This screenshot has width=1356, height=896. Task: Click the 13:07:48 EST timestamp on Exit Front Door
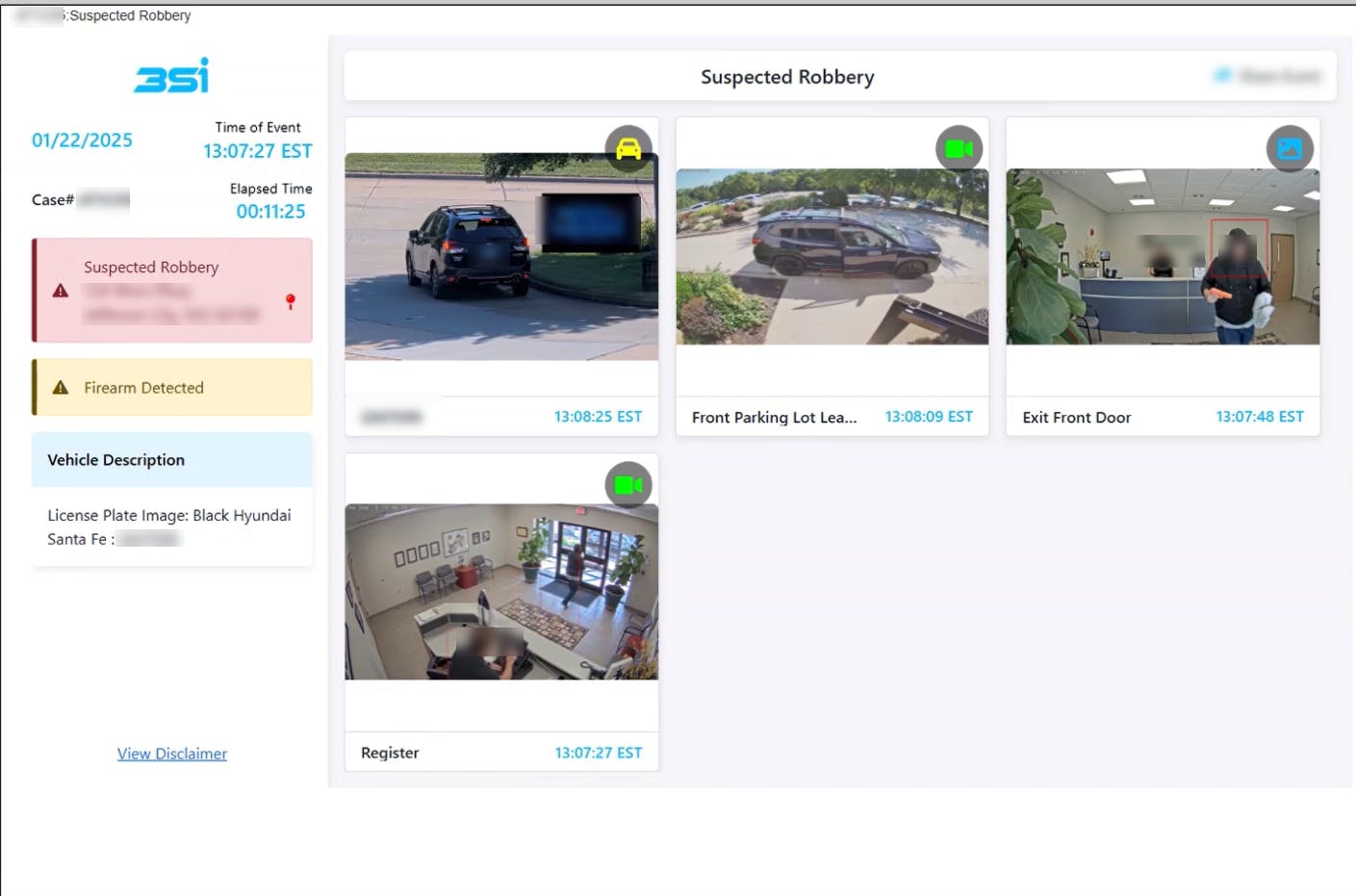click(1259, 417)
